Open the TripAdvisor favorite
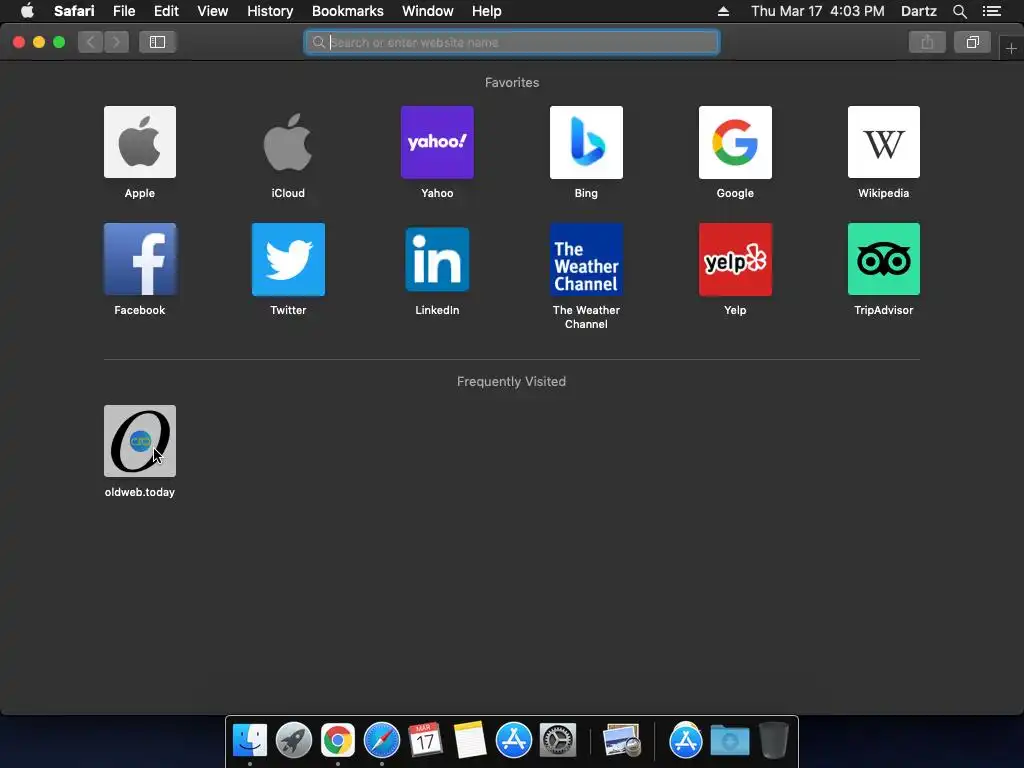Viewport: 1024px width, 768px height. (x=884, y=259)
